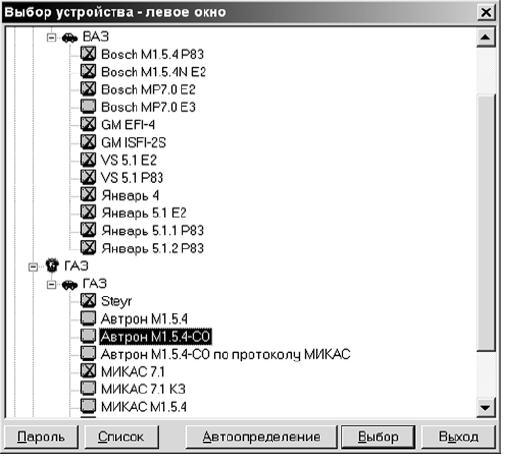
Task: Select Январь 5.1.2 P83 in the list
Action: (152, 248)
